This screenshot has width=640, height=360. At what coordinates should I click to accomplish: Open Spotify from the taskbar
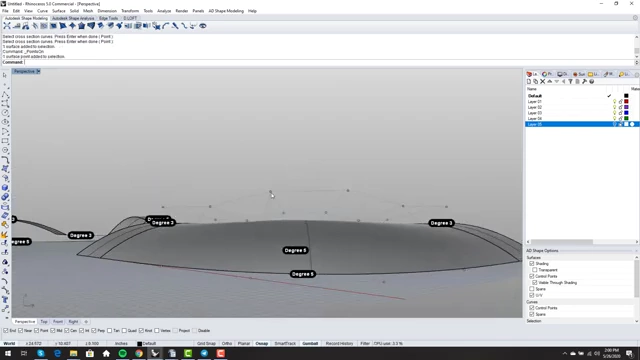click(122, 353)
